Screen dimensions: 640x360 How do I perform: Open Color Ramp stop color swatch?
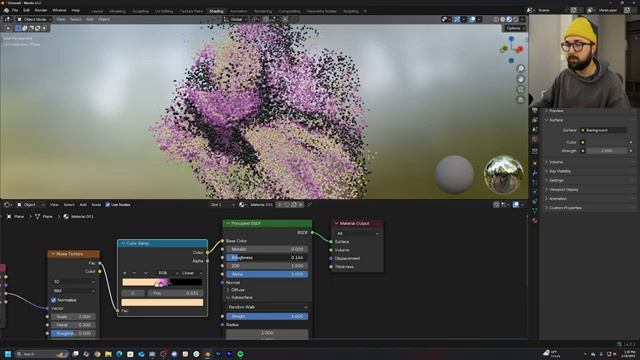click(x=162, y=302)
